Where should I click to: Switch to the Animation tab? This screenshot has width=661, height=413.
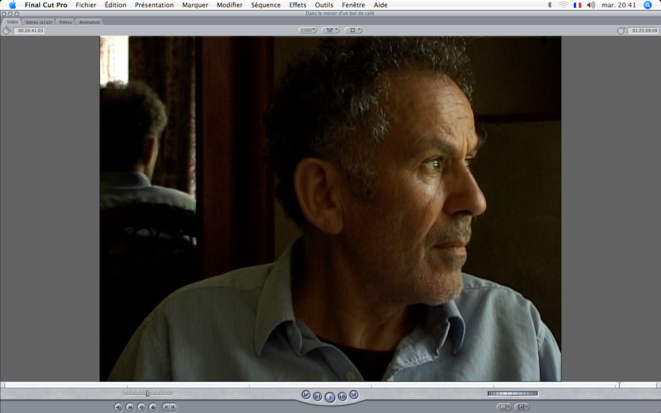[x=89, y=22]
